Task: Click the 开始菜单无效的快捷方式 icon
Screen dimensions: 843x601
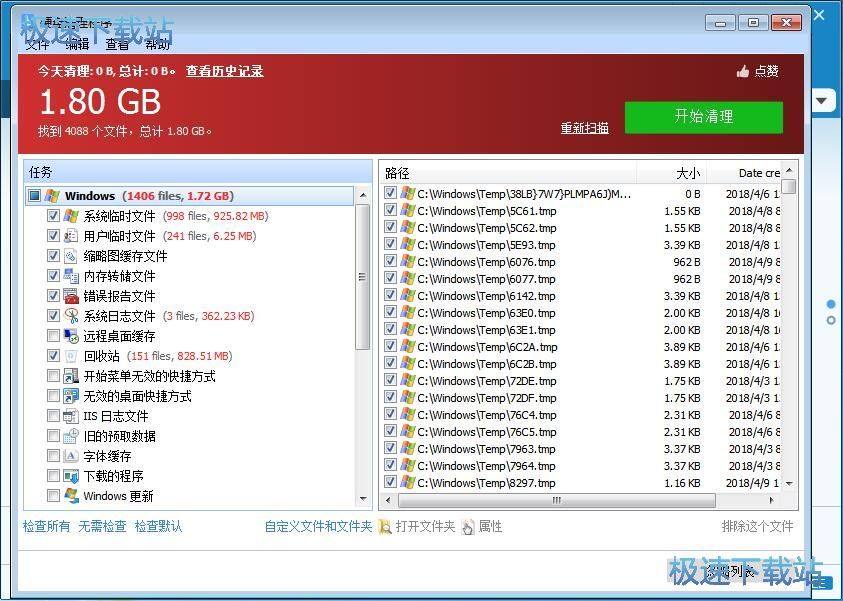Action: [71, 376]
